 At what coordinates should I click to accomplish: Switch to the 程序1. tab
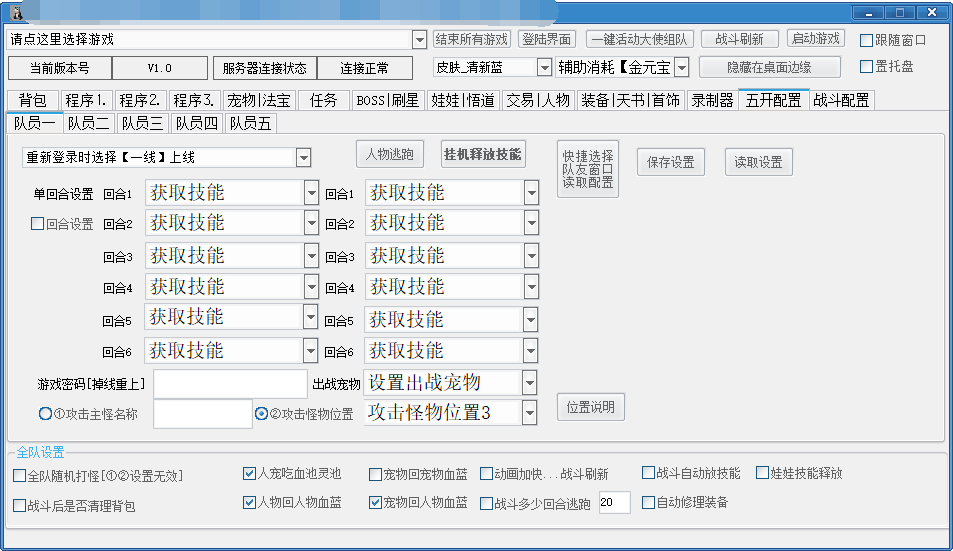(85, 100)
